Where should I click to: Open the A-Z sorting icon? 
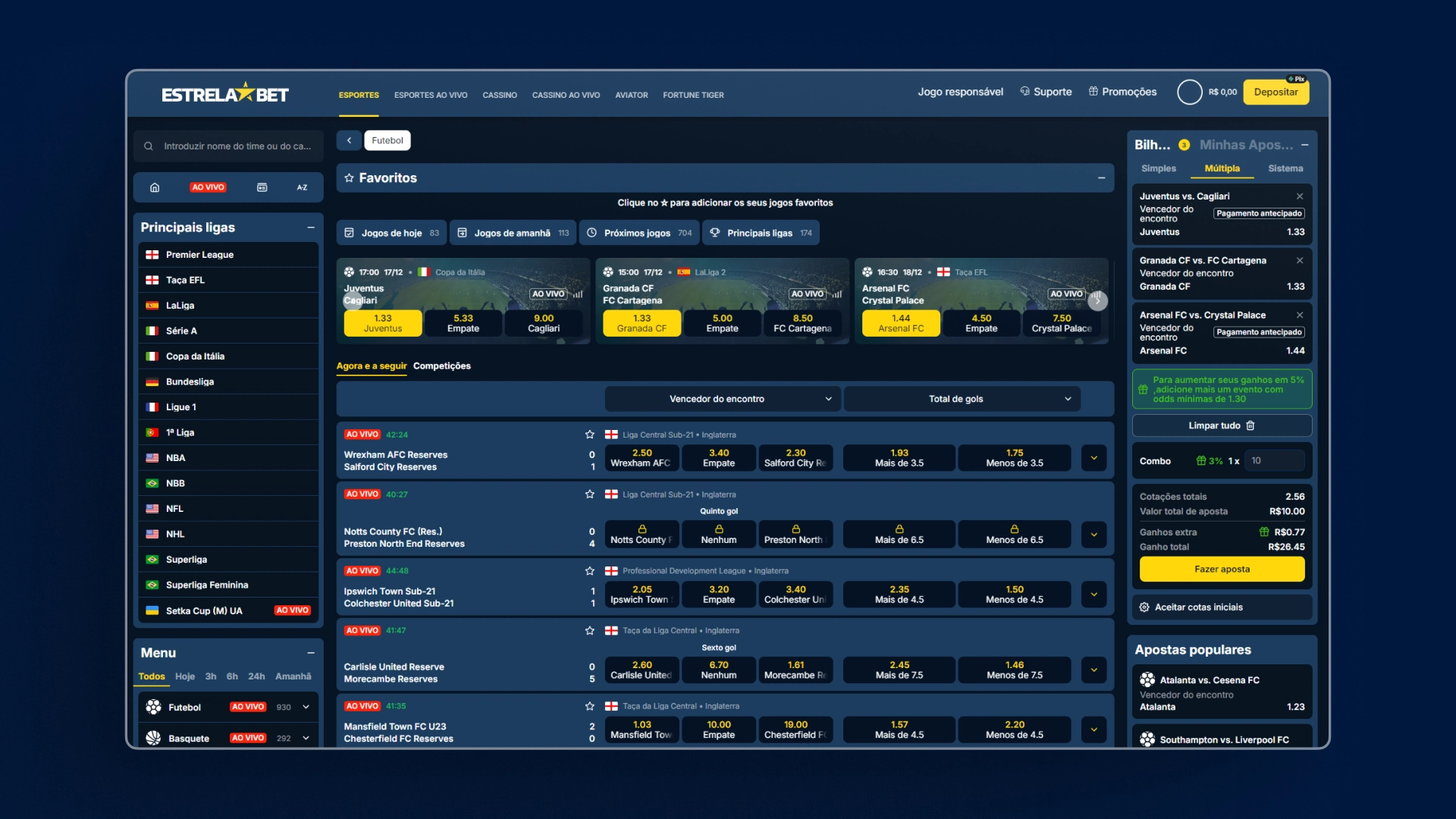click(302, 187)
